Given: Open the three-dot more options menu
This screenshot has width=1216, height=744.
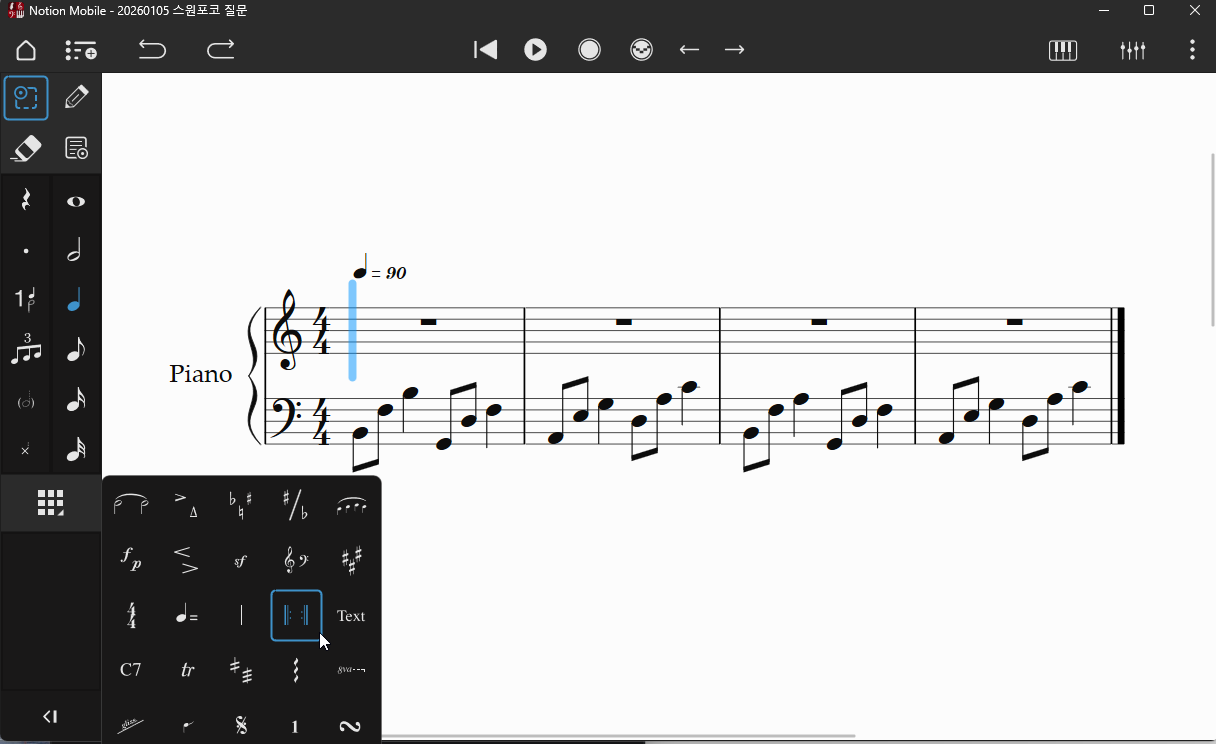Looking at the screenshot, I should [x=1192, y=50].
